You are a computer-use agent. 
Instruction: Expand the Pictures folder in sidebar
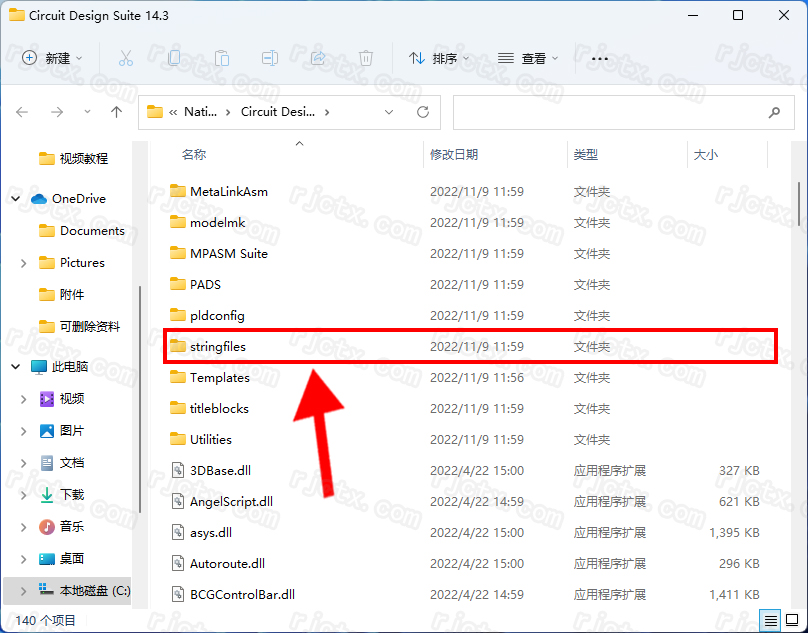[23, 263]
